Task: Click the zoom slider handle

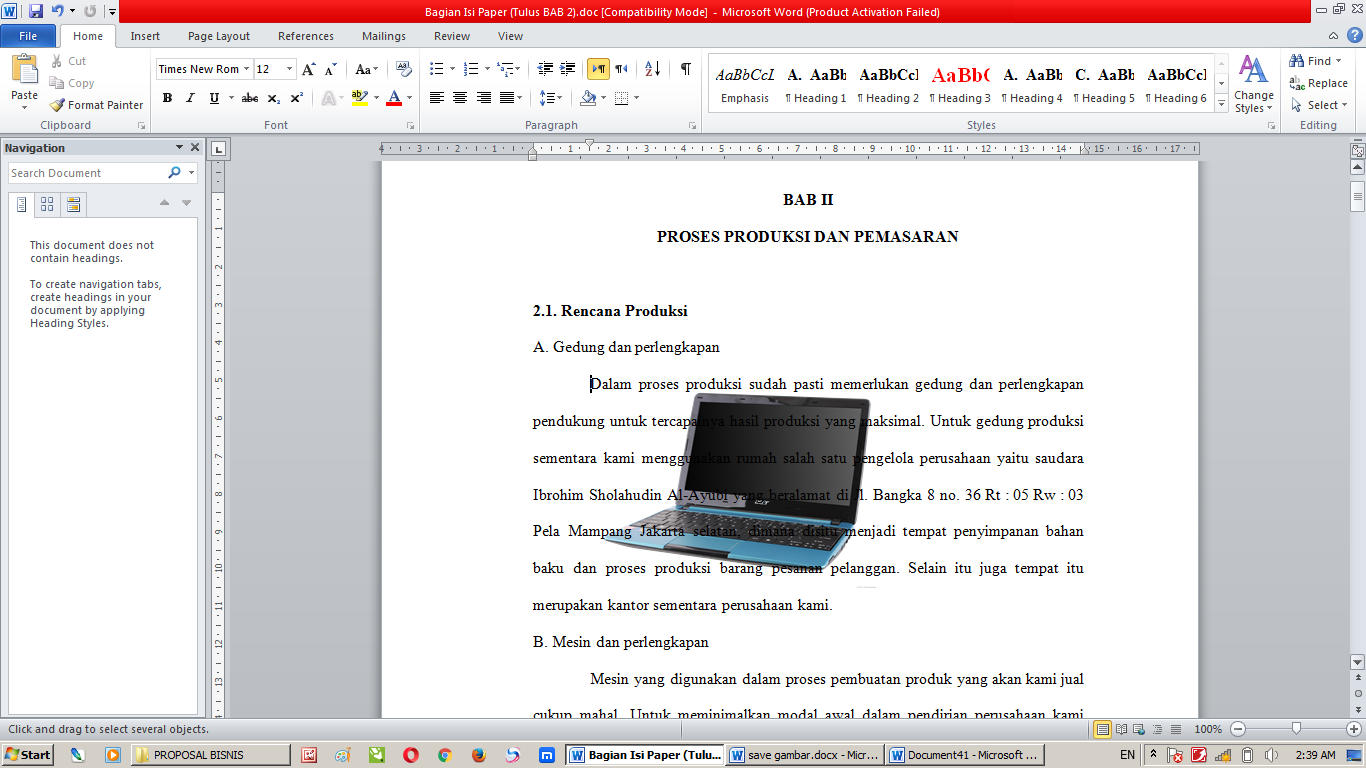Action: [1296, 729]
